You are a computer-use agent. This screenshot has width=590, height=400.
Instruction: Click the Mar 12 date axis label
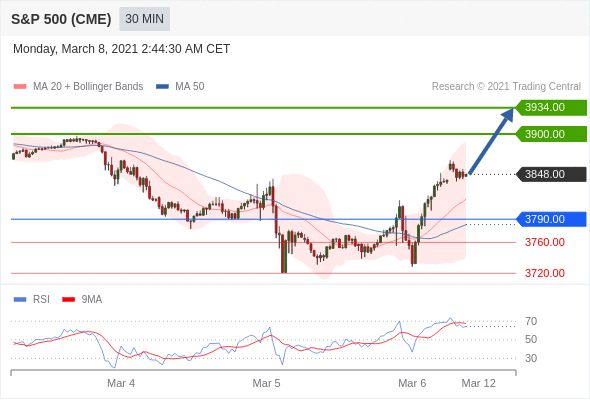(479, 383)
